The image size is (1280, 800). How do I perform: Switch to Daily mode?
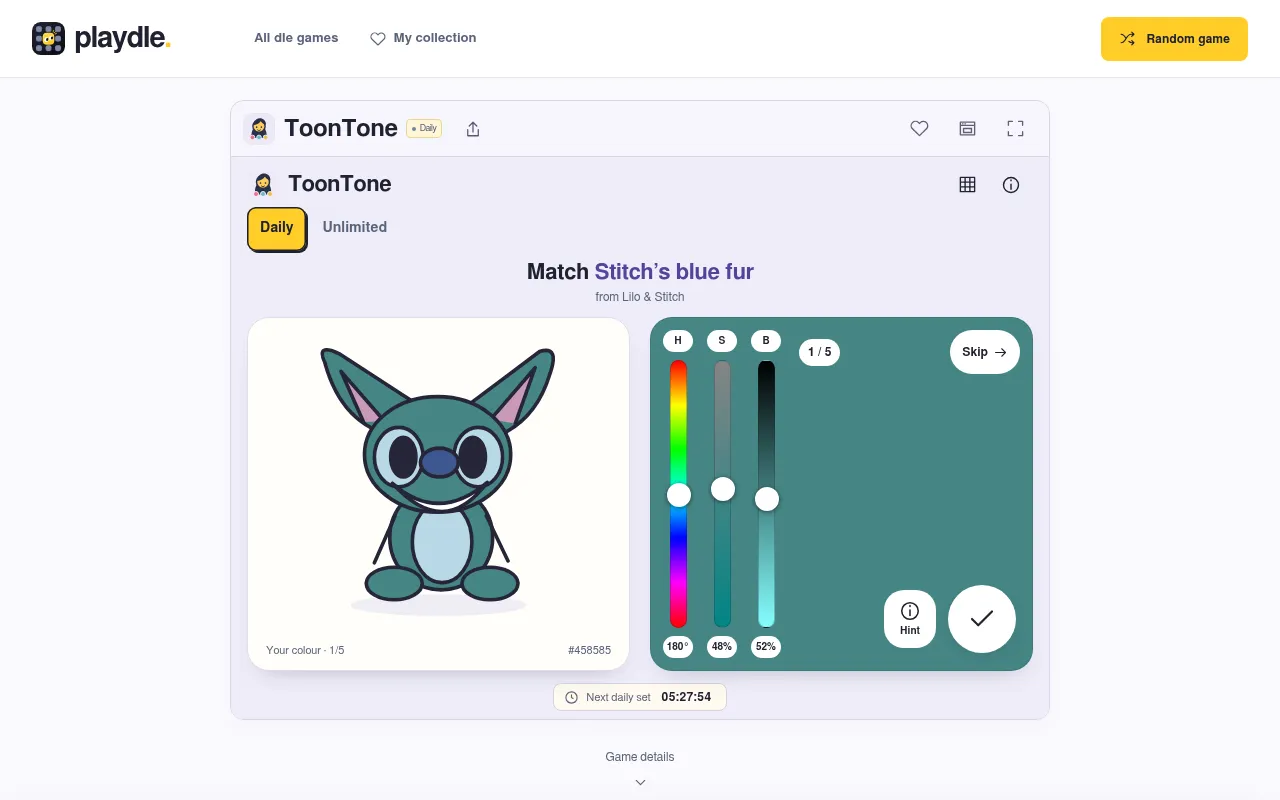click(x=277, y=228)
